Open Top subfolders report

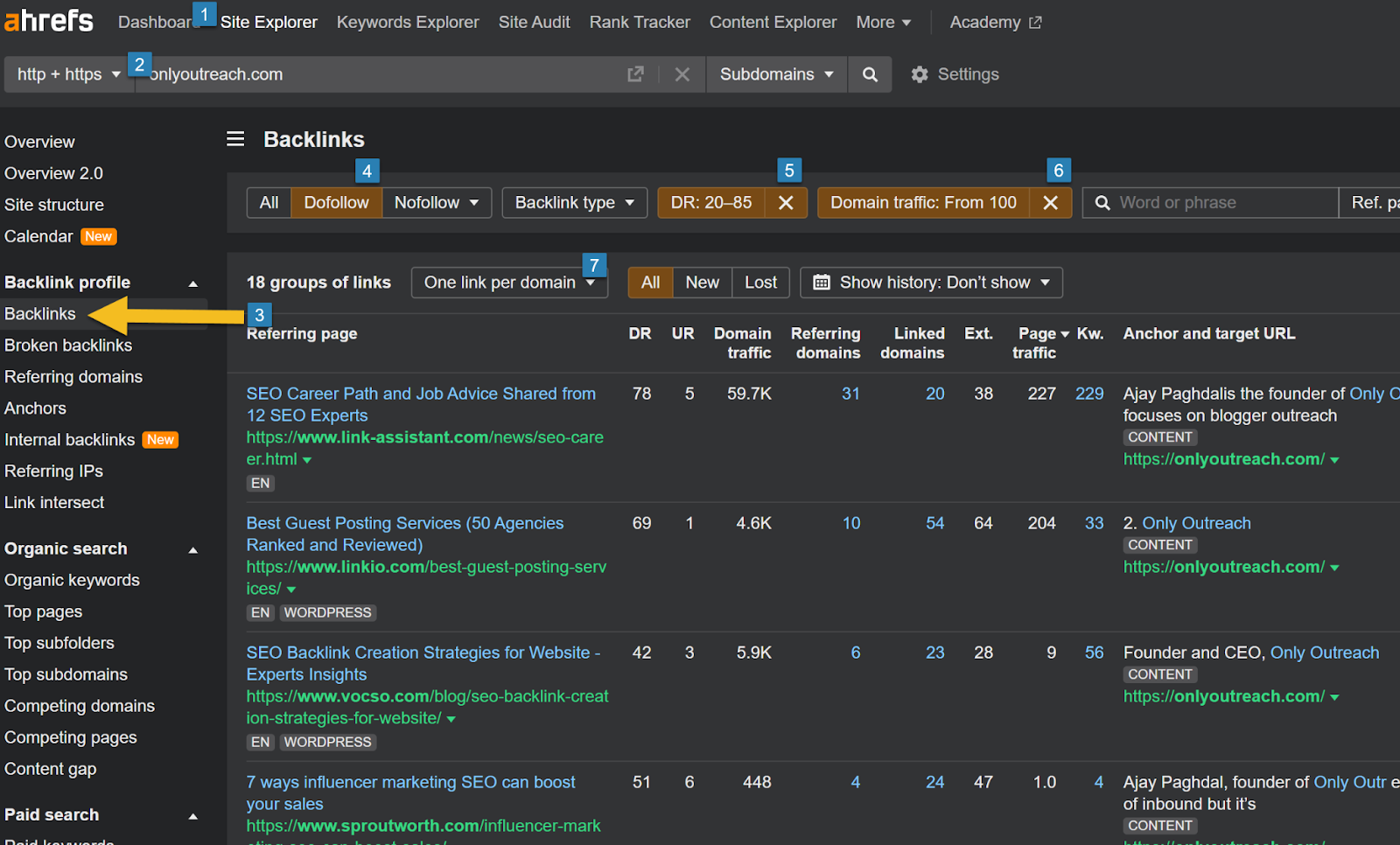point(59,644)
